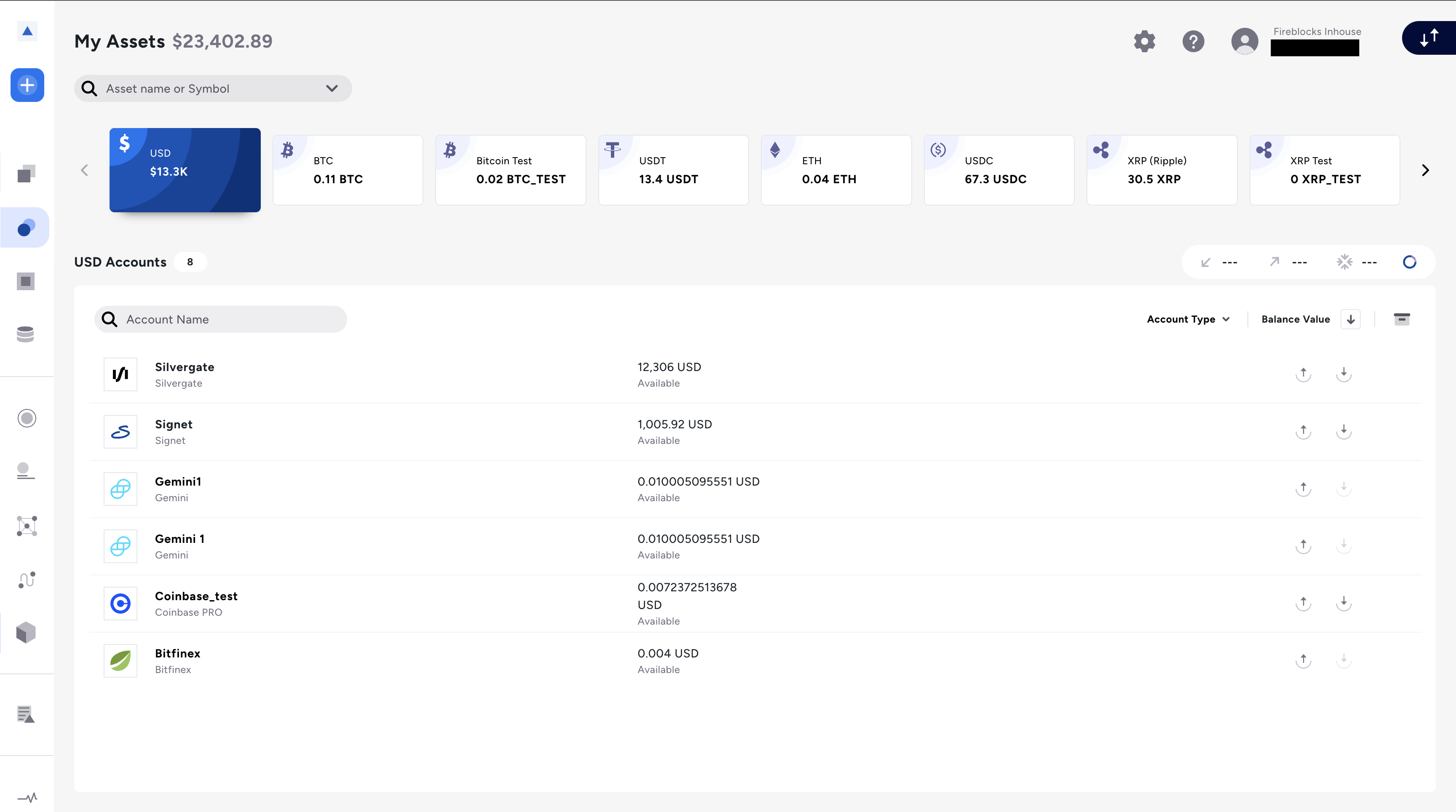
Task: Open the network nodes sidebar icon
Action: coord(27,526)
